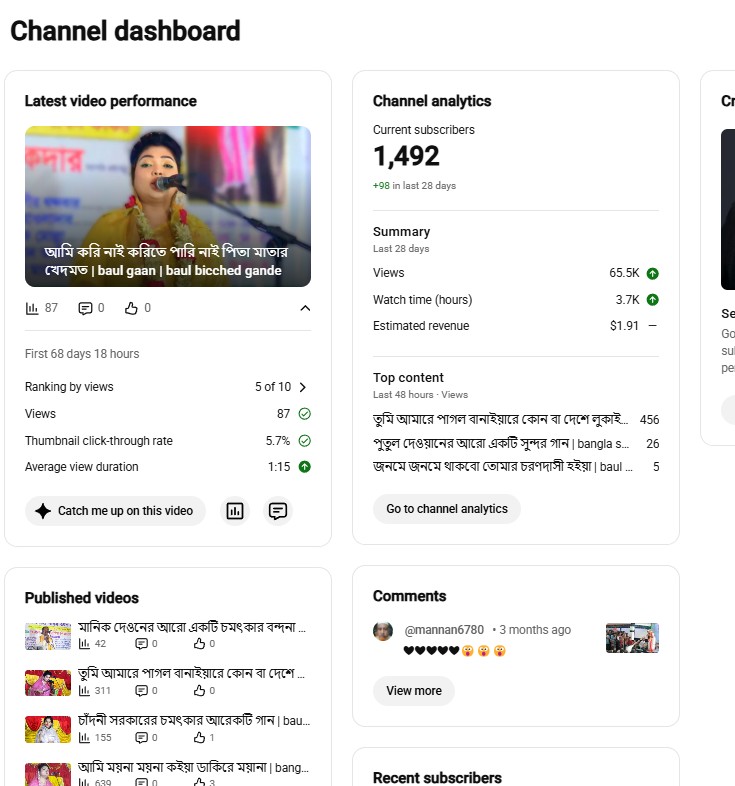Collapse the latest video performance details
Viewport: 735px width, 786px height.
click(x=305, y=308)
